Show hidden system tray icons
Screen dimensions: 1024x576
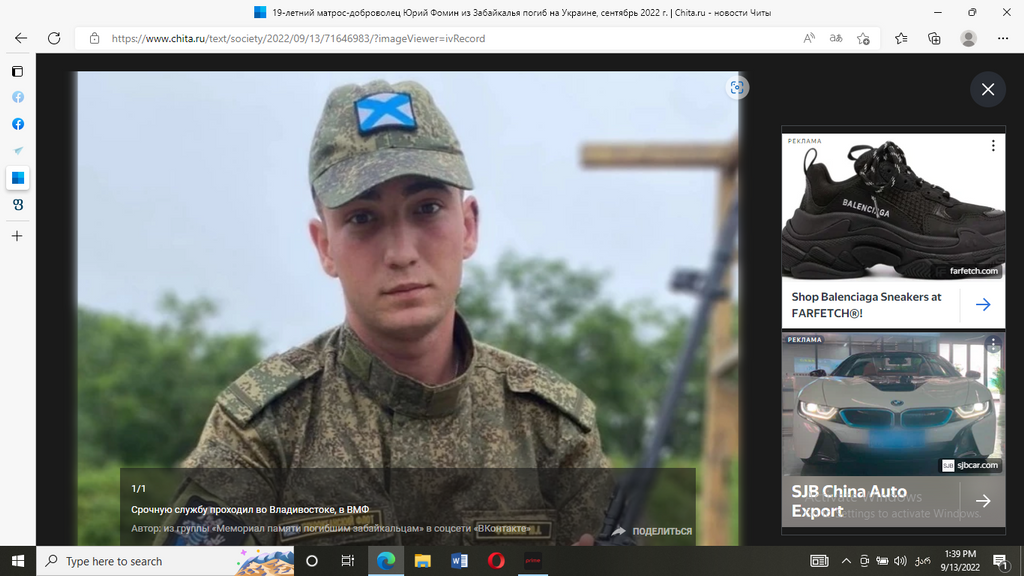pyautogui.click(x=846, y=561)
